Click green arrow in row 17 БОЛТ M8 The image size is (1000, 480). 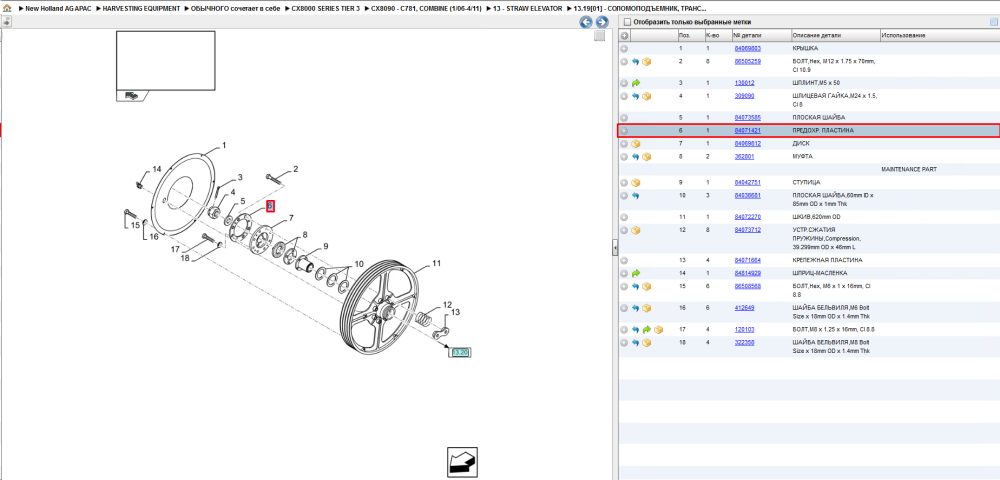[x=646, y=330]
